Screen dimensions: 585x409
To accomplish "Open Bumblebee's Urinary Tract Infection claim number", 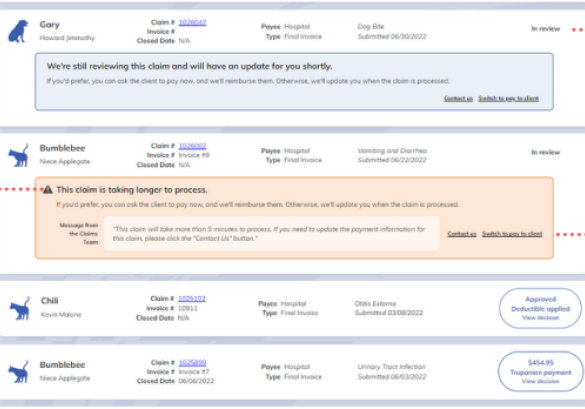I will 192,362.
